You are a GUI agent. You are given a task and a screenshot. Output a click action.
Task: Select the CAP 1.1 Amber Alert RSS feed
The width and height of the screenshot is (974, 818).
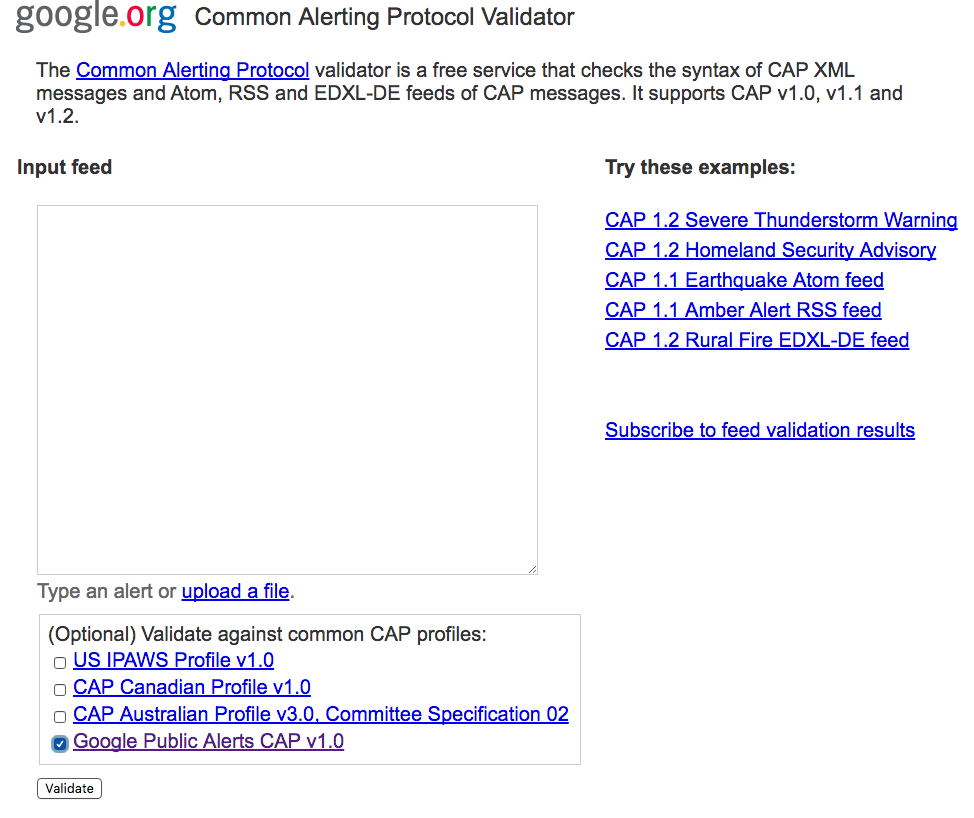click(x=743, y=310)
